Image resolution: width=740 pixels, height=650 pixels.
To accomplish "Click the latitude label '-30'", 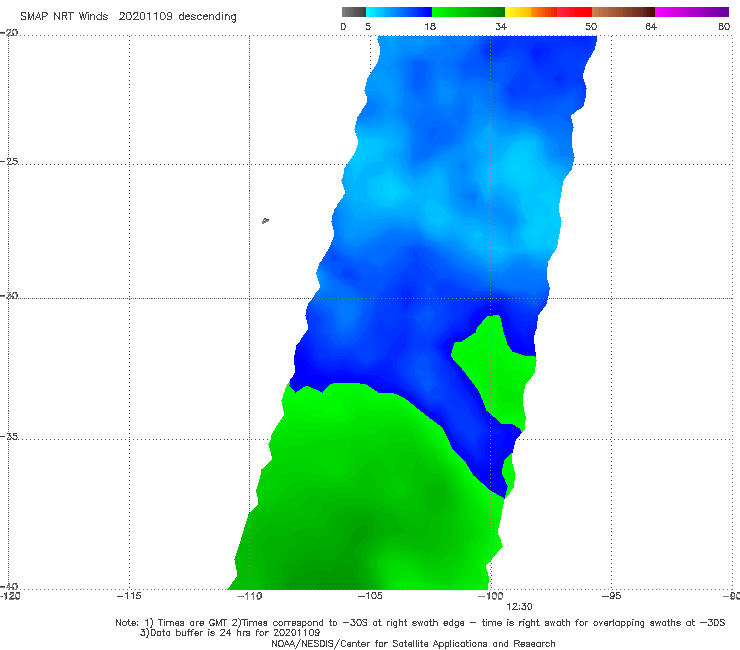I will (x=9, y=295).
